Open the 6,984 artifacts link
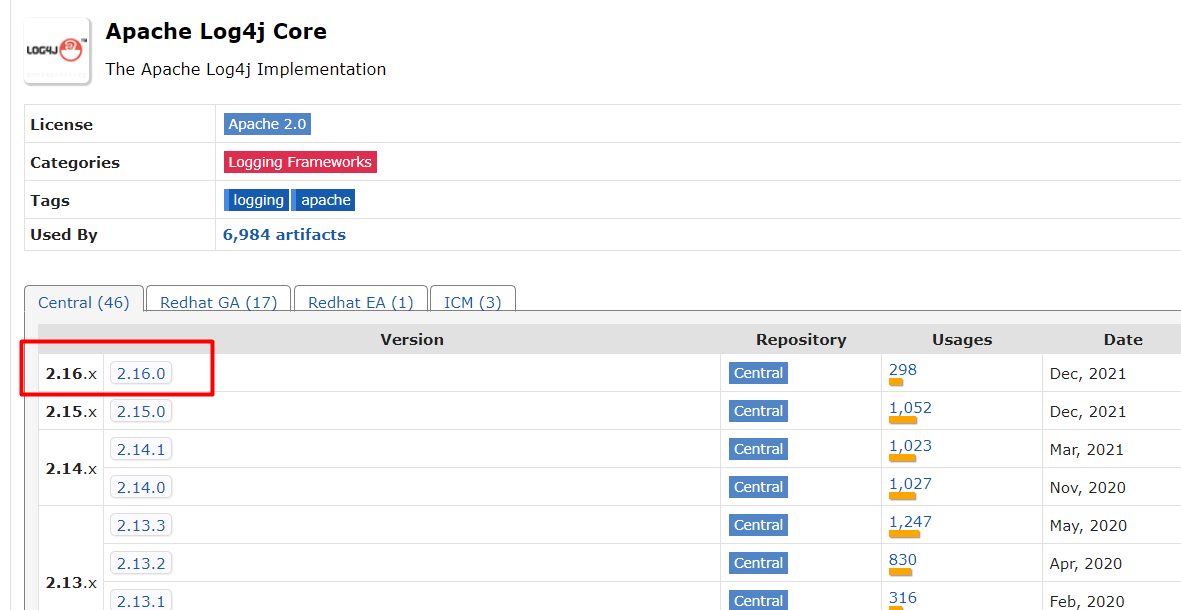The height and width of the screenshot is (610, 1181). [284, 234]
